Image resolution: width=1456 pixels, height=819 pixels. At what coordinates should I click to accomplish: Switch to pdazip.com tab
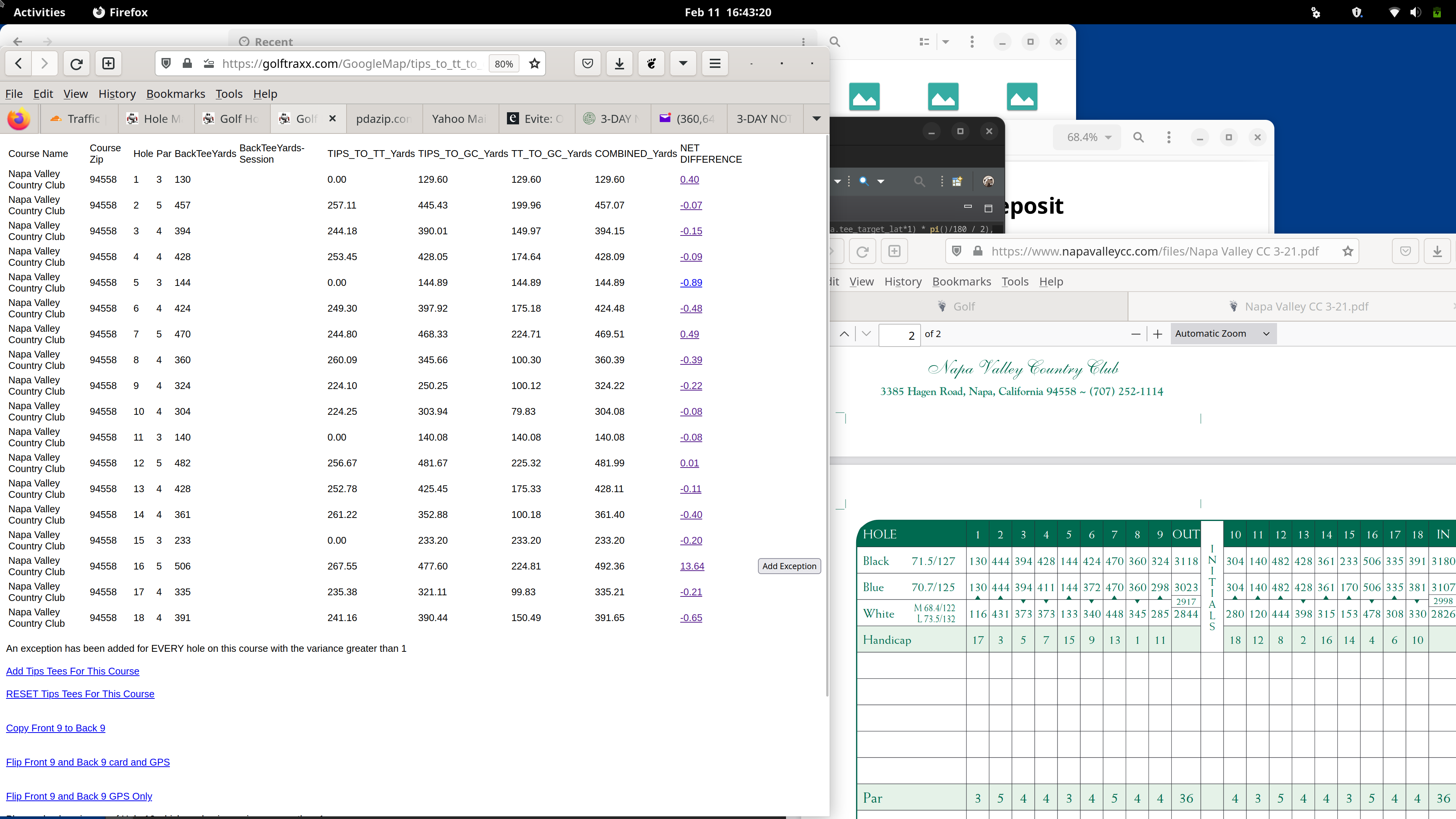(x=384, y=119)
